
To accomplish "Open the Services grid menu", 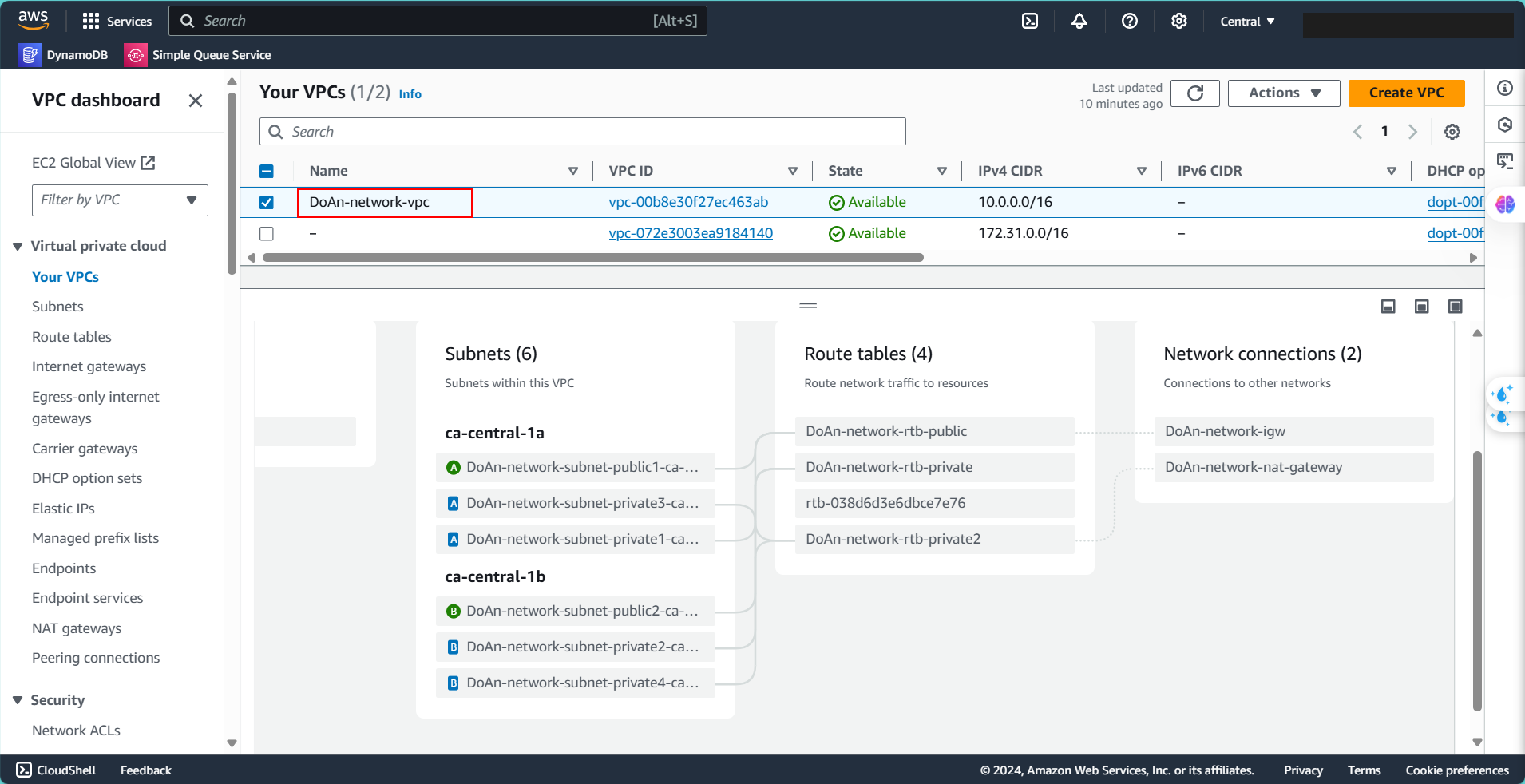I will [x=117, y=21].
